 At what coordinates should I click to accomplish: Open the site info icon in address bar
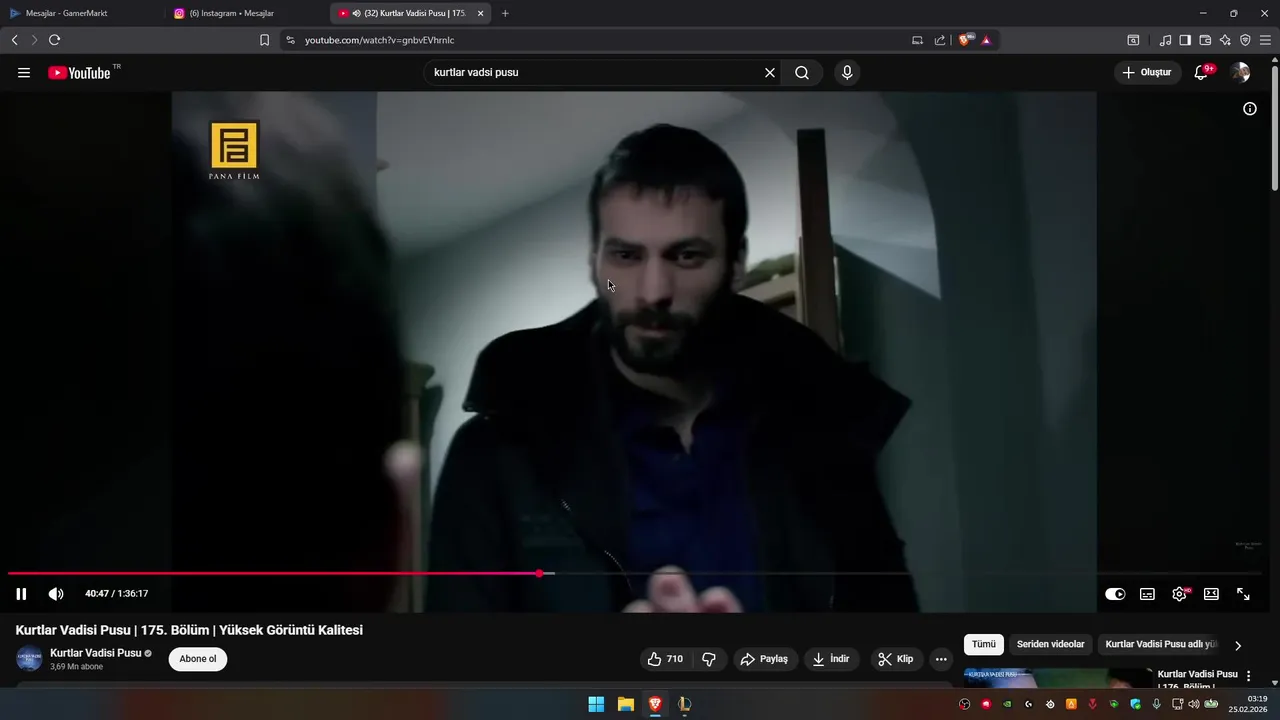291,40
